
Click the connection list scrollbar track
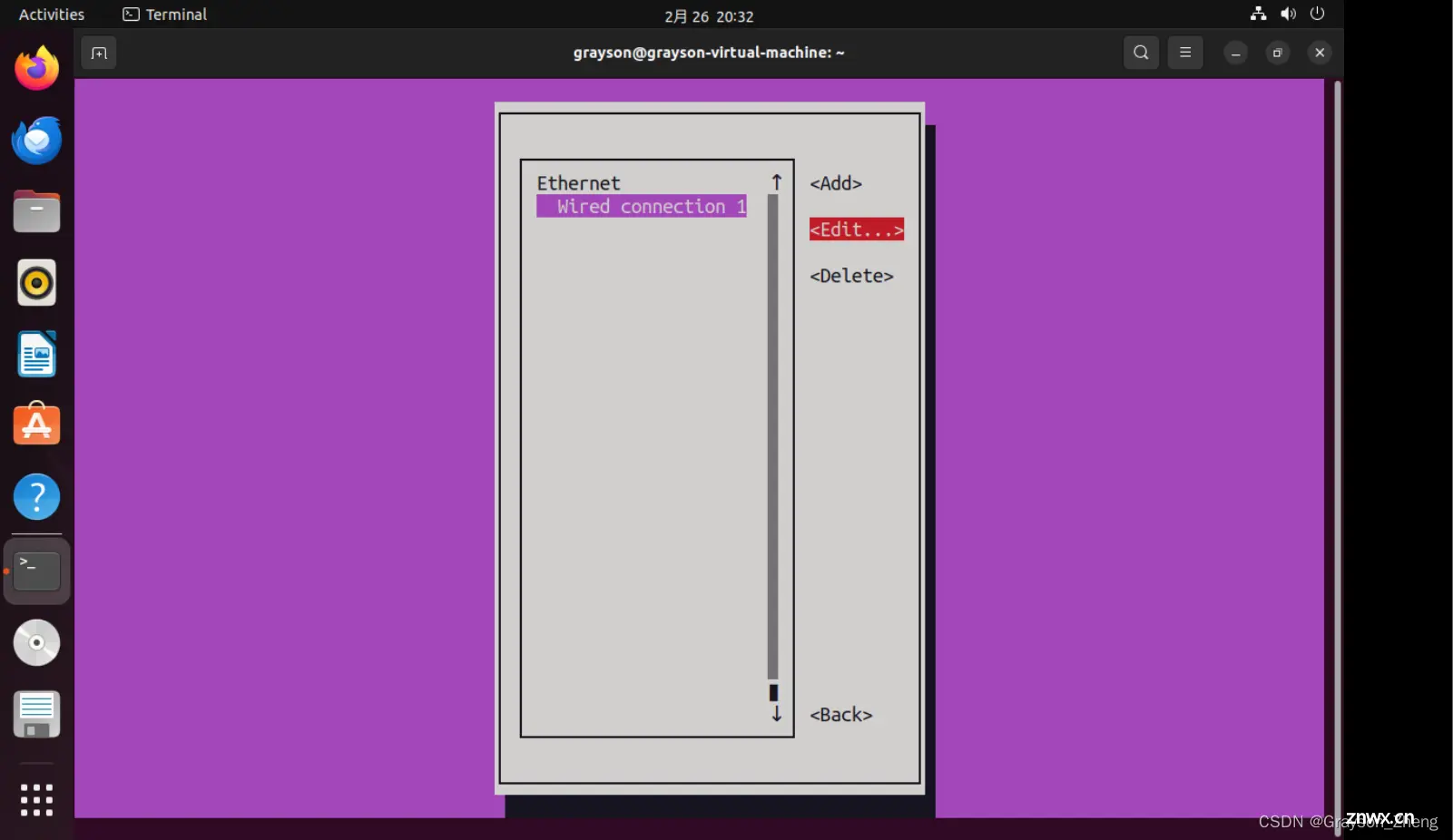pyautogui.click(x=773, y=436)
